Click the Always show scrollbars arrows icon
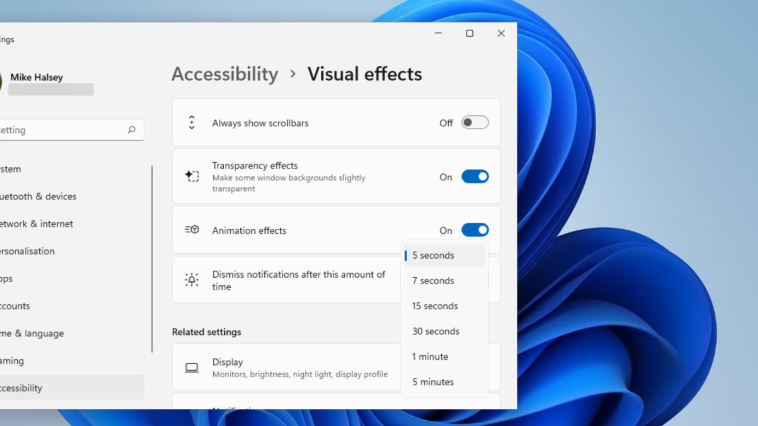The image size is (758, 426). (192, 123)
